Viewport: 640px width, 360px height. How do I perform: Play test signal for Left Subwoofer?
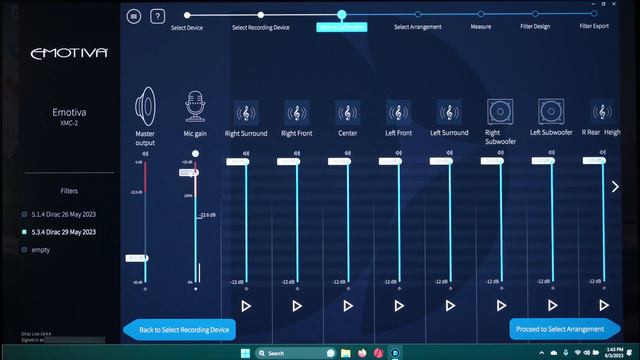click(x=553, y=305)
